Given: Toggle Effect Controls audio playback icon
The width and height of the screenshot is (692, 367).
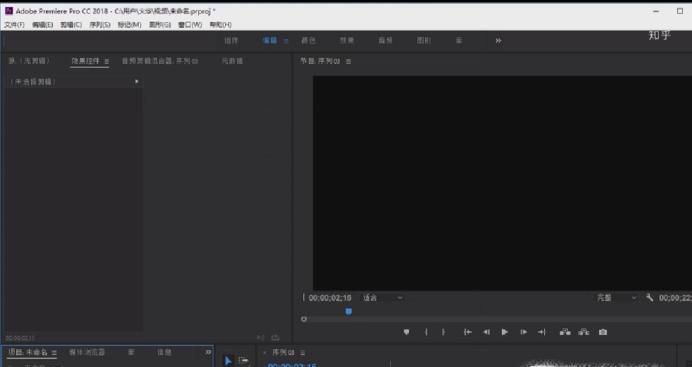Looking at the screenshot, I should (x=260, y=338).
